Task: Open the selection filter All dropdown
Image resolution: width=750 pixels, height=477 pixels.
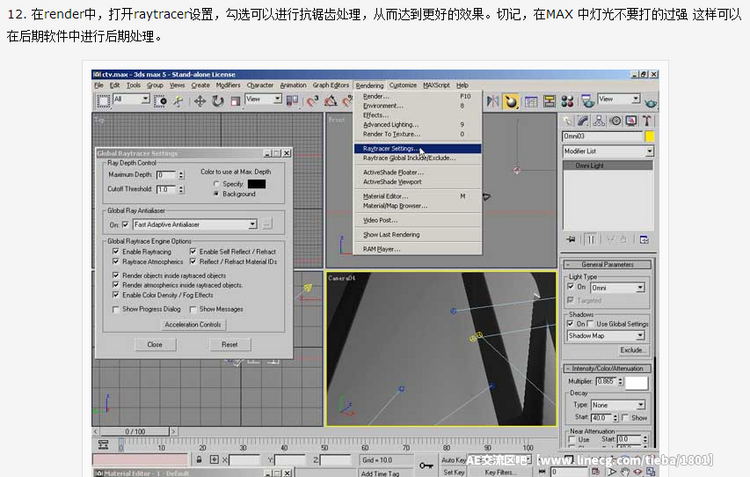Action: click(132, 99)
